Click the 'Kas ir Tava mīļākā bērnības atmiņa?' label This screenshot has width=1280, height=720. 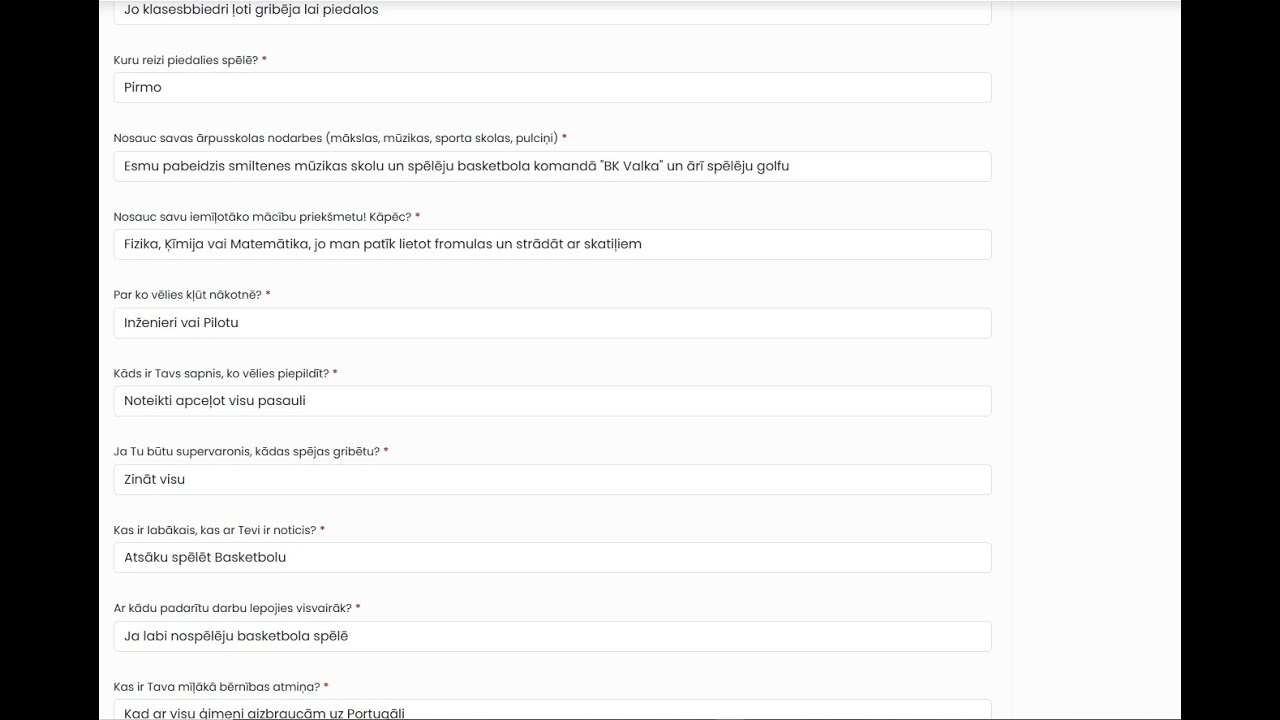tap(216, 687)
